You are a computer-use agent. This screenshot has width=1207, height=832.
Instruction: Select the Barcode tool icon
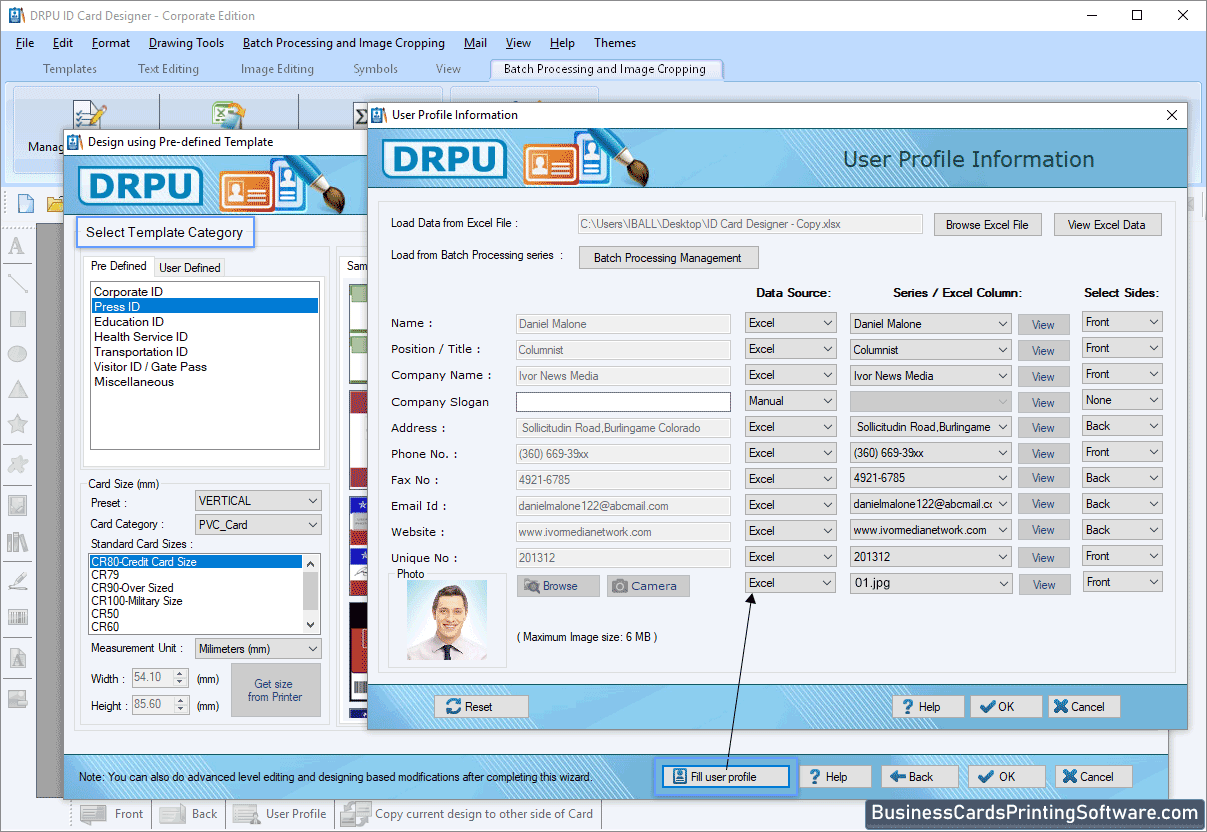tap(17, 617)
